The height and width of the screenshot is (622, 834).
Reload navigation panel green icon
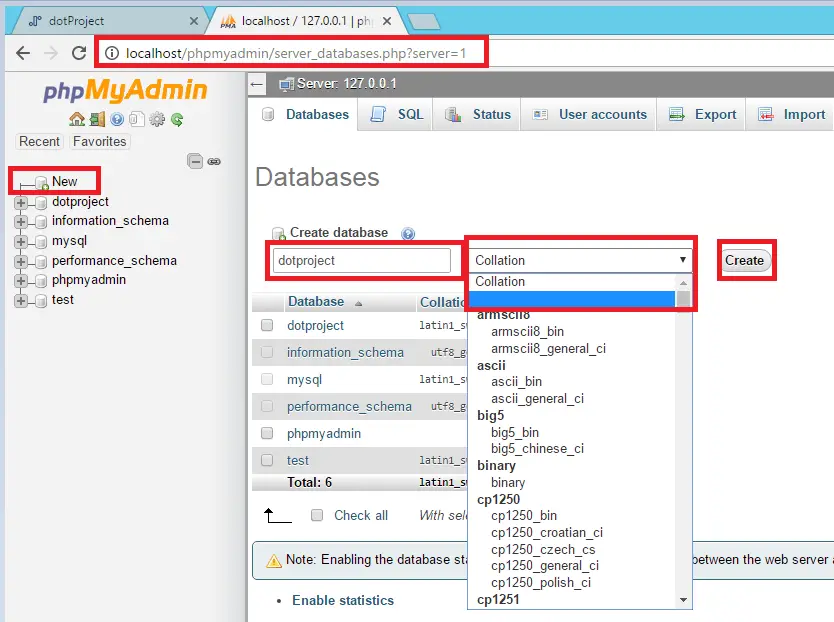click(177, 119)
